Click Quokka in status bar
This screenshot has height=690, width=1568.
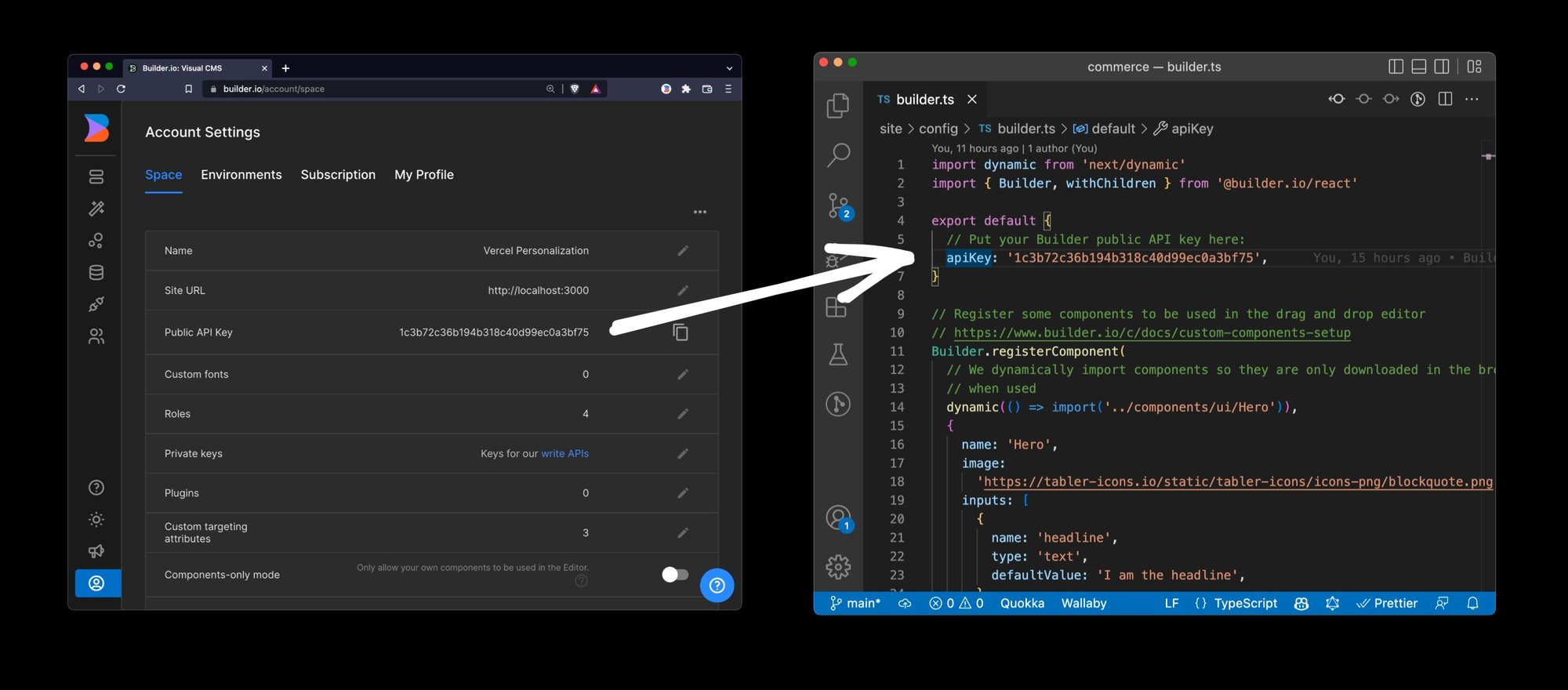click(1022, 603)
